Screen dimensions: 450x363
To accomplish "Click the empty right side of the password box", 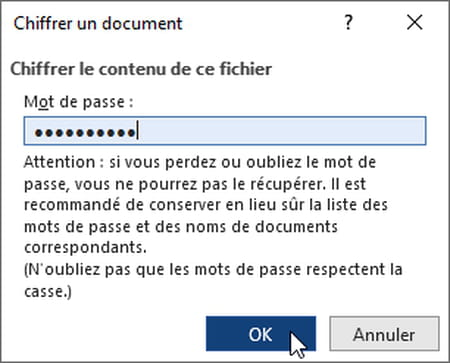I will (282, 131).
